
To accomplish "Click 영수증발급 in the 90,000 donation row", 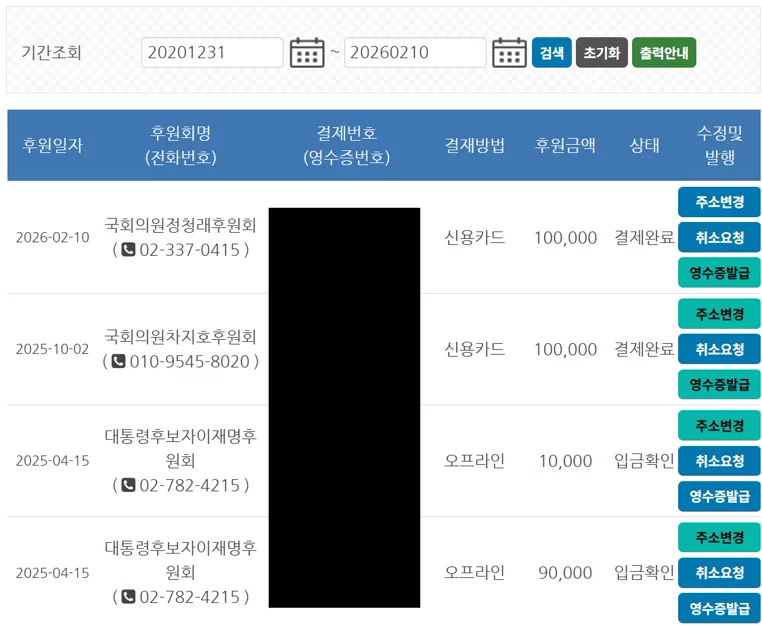I will tap(719, 608).
